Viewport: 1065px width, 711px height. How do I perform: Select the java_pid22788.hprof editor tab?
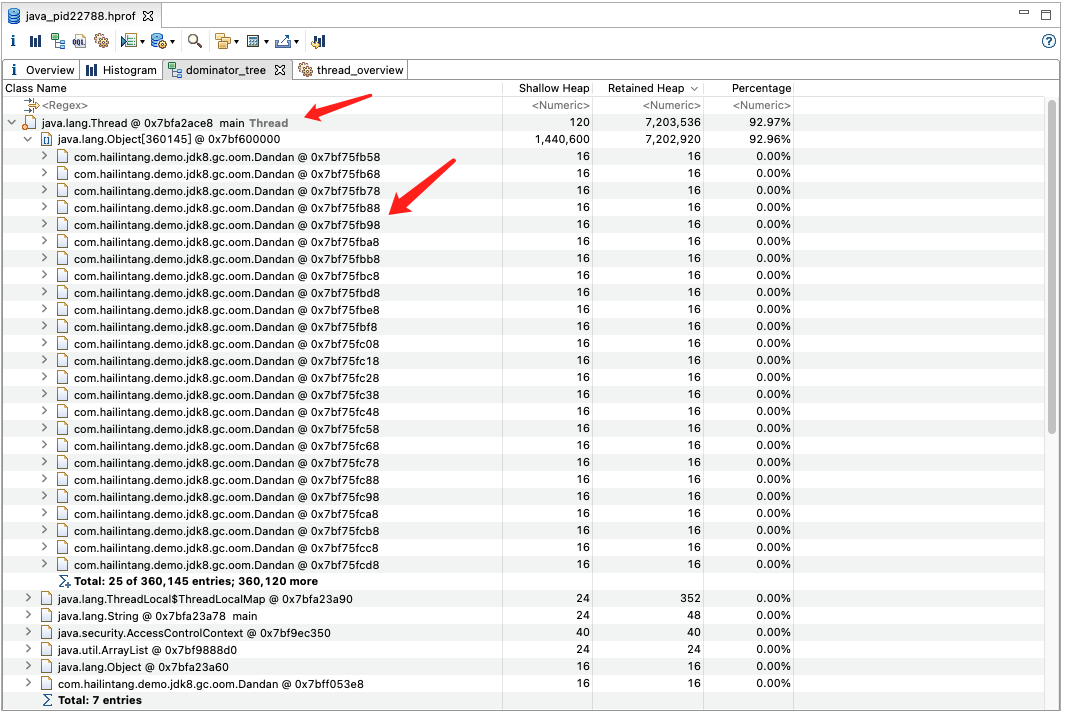[79, 16]
